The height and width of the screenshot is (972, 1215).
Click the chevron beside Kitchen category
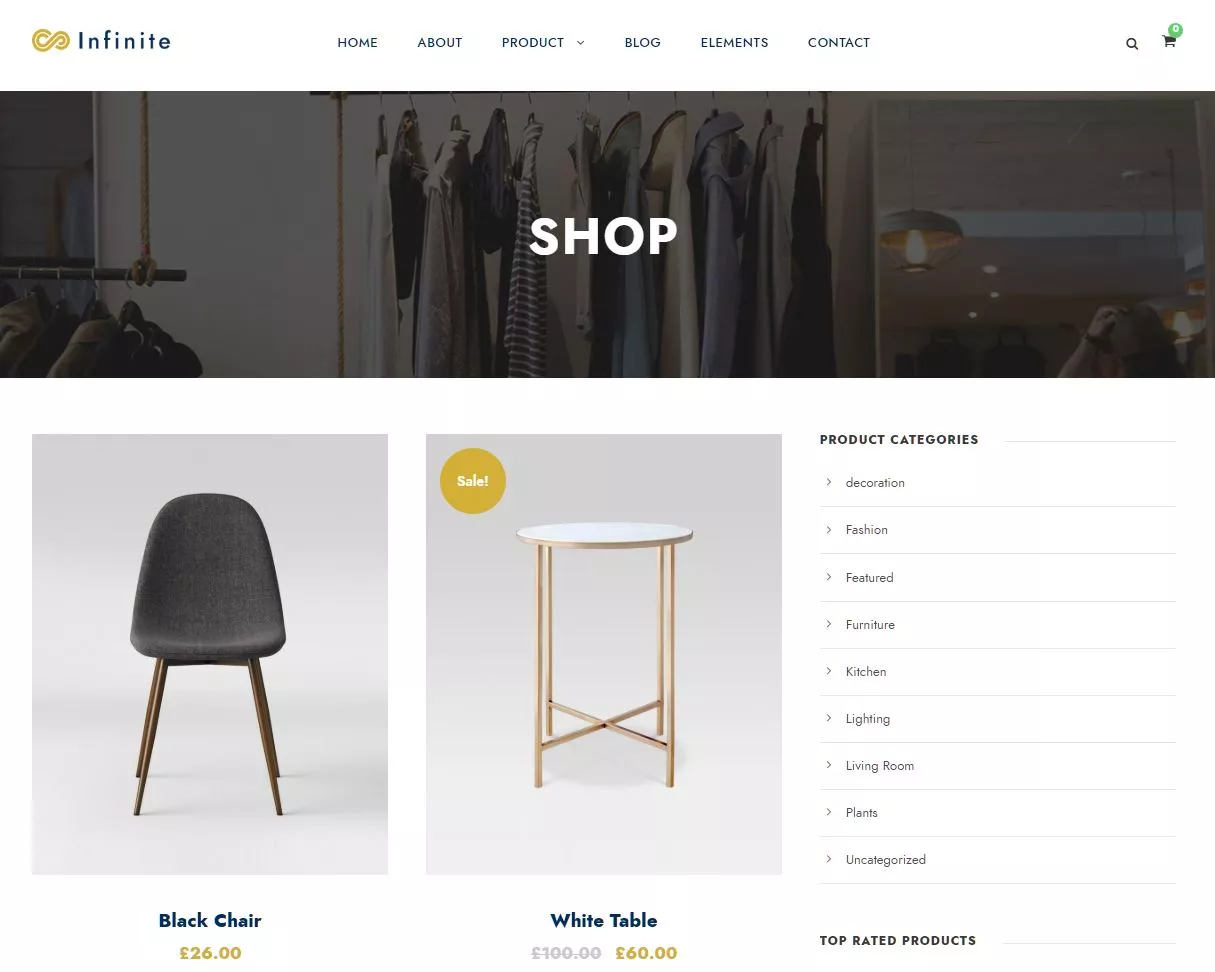(829, 671)
